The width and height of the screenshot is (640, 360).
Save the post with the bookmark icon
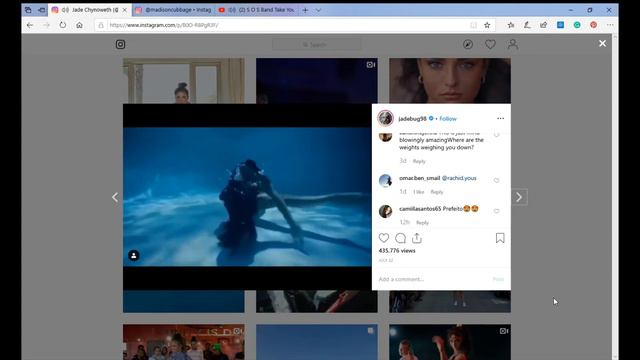(500, 238)
